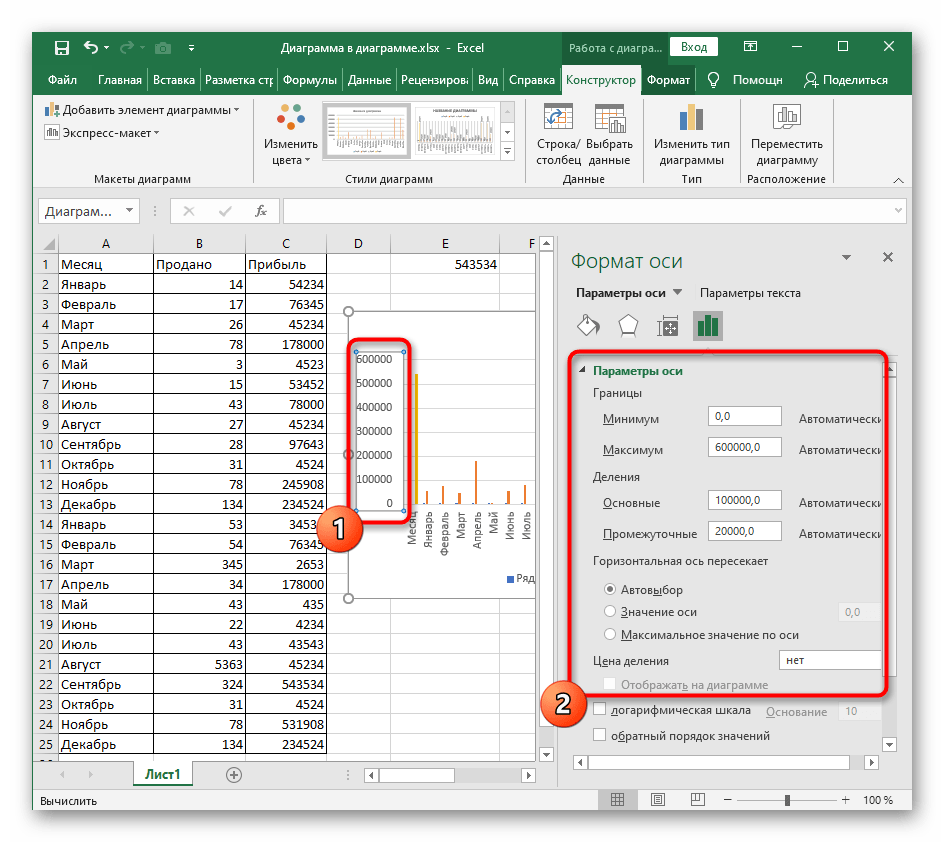Image resolution: width=944 pixels, height=842 pixels.
Task: Open the Экспресс-макет dropdown
Action: tap(102, 133)
